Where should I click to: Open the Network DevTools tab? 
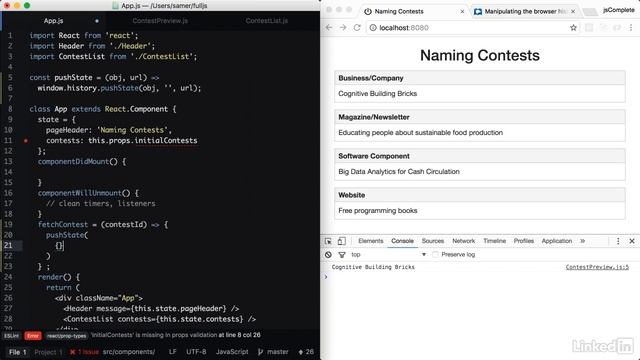(x=464, y=241)
